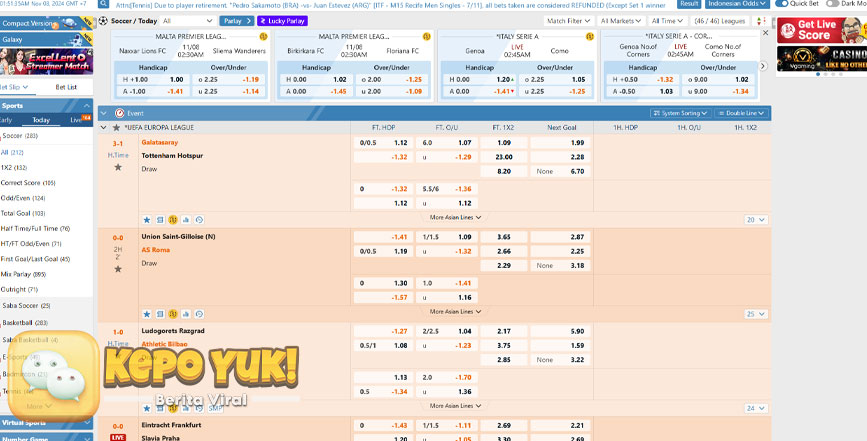Open statistics chart icon in Galatasaray match toolbar
Image resolution: width=867 pixels, height=441 pixels.
(x=186, y=220)
